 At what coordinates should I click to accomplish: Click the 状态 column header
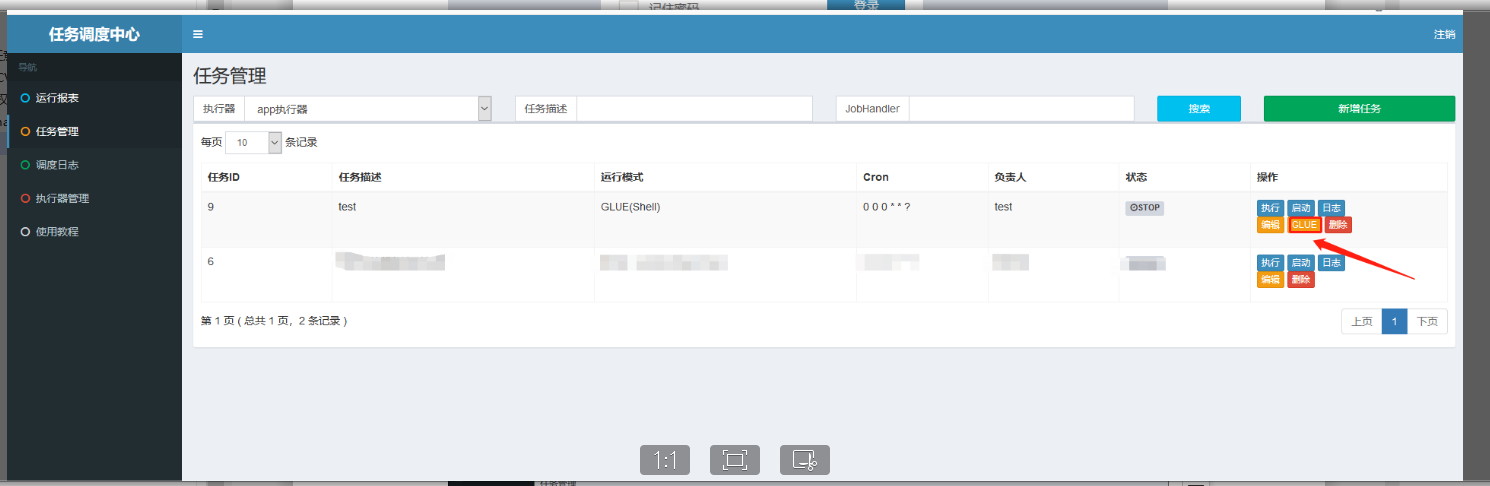click(x=1136, y=177)
